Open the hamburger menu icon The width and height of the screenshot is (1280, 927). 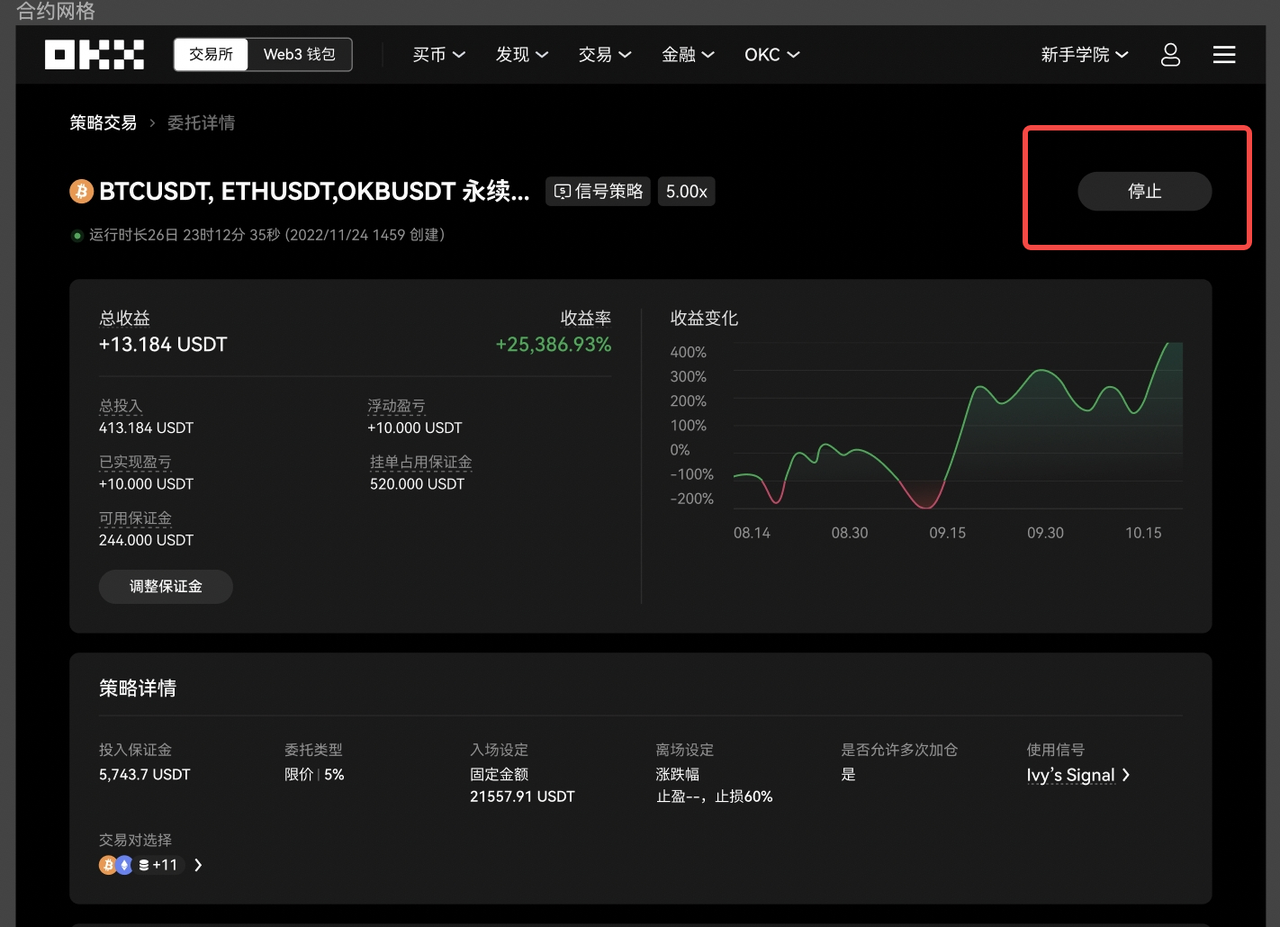point(1224,55)
